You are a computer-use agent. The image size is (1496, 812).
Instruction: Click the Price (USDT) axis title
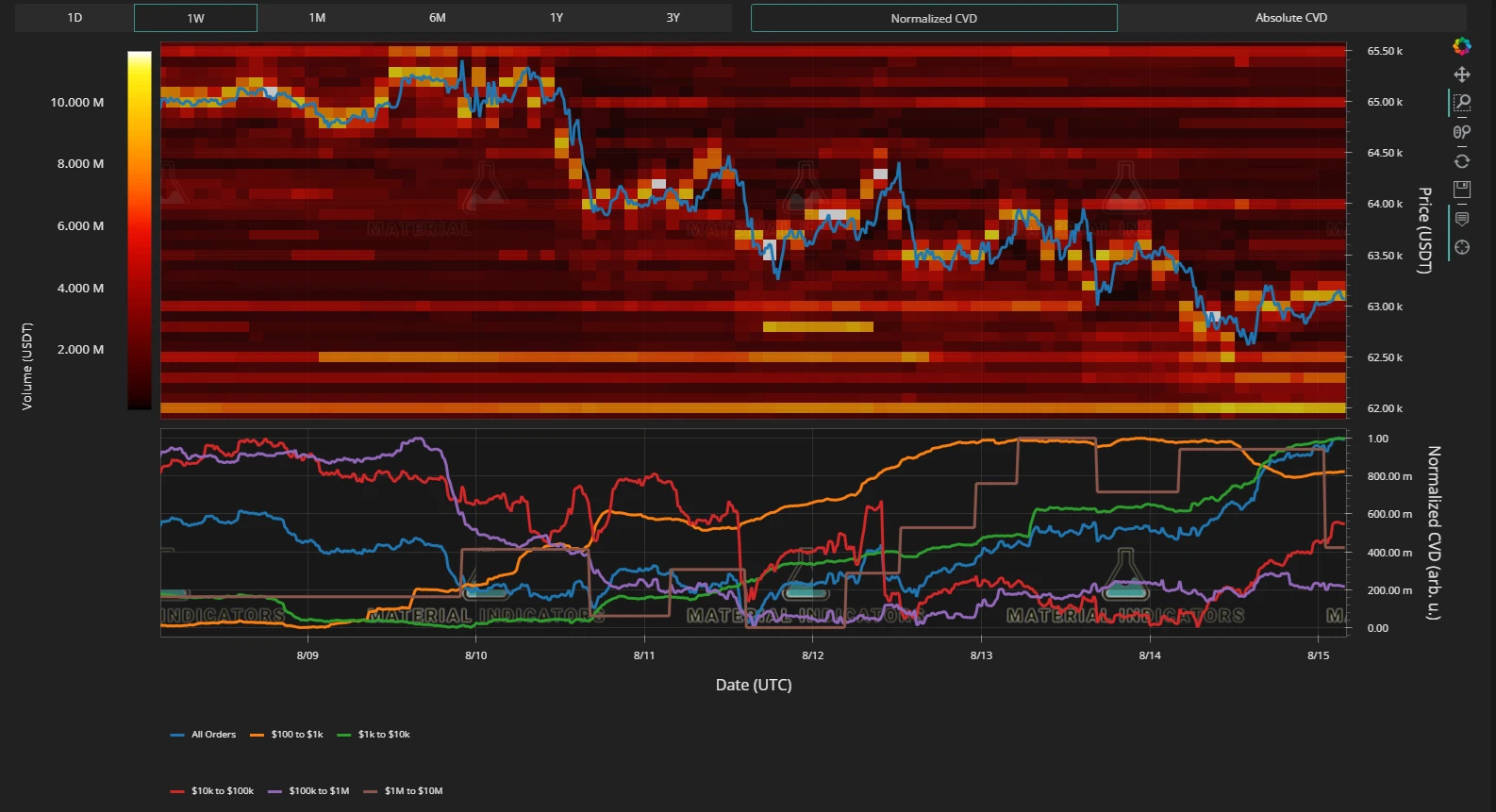pos(1425,230)
